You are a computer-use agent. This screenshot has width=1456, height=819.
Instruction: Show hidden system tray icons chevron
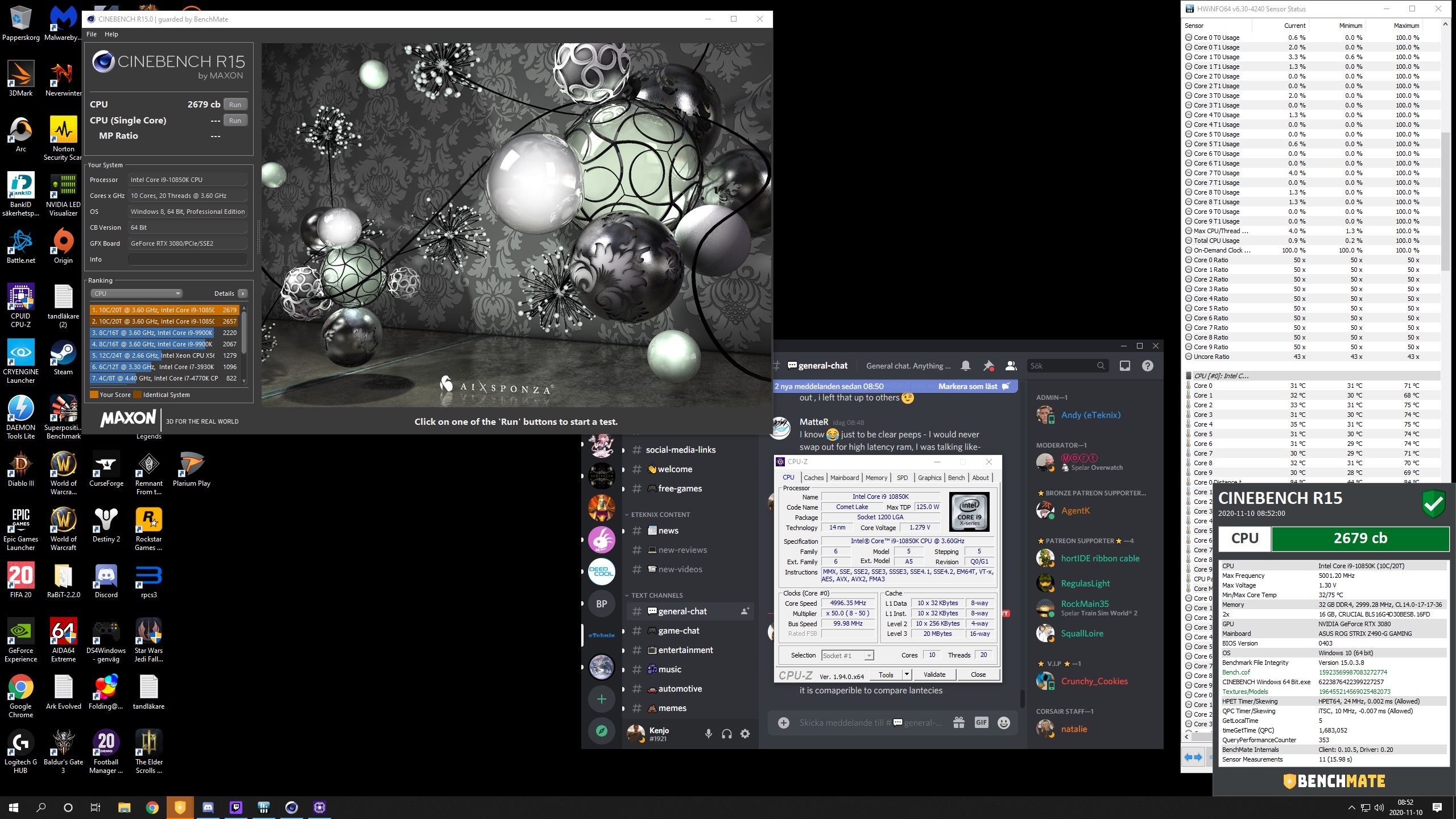[1352, 808]
